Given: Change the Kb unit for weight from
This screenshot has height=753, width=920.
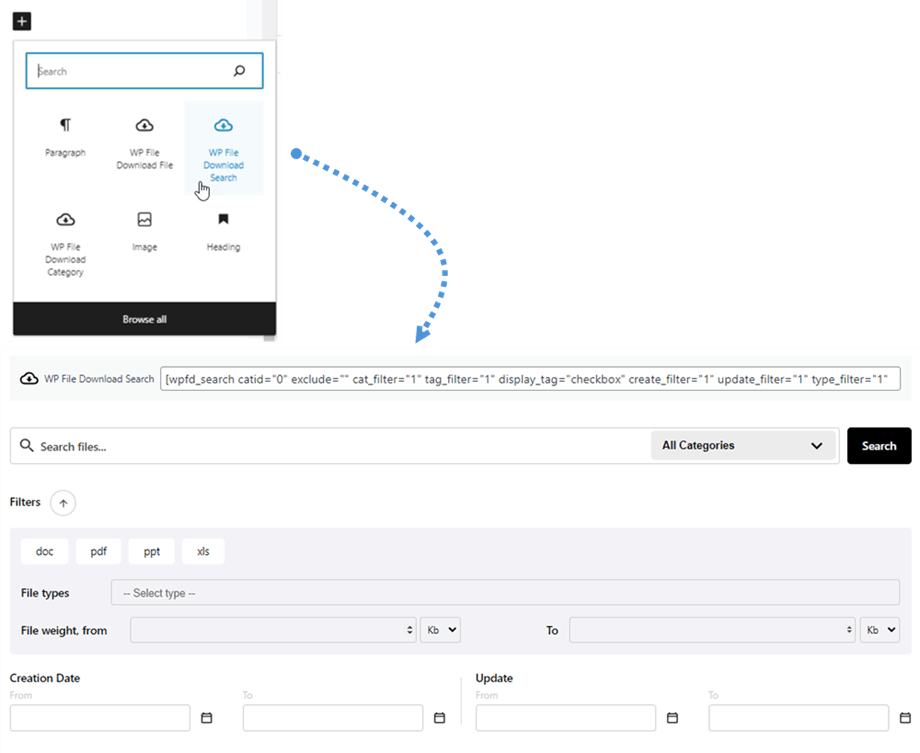Looking at the screenshot, I should click(440, 630).
